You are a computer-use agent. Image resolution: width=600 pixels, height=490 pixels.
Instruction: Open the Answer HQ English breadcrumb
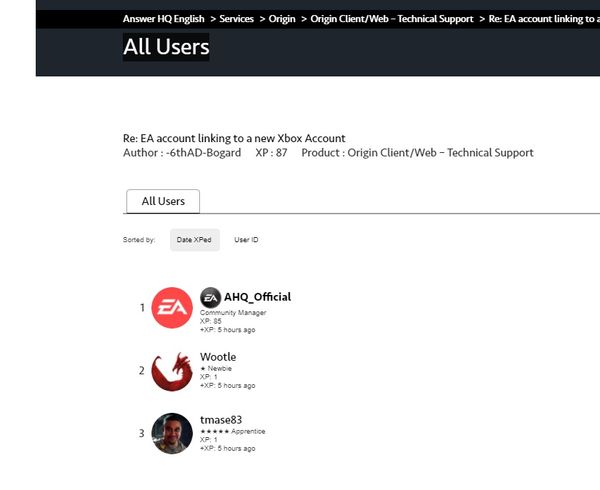163,19
